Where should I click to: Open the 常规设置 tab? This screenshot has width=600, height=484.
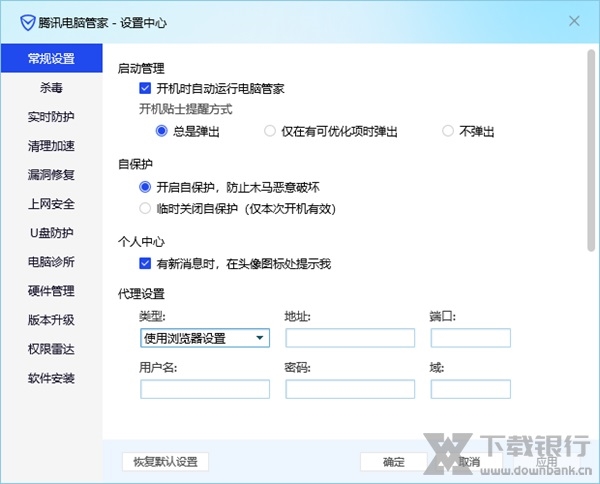point(52,58)
